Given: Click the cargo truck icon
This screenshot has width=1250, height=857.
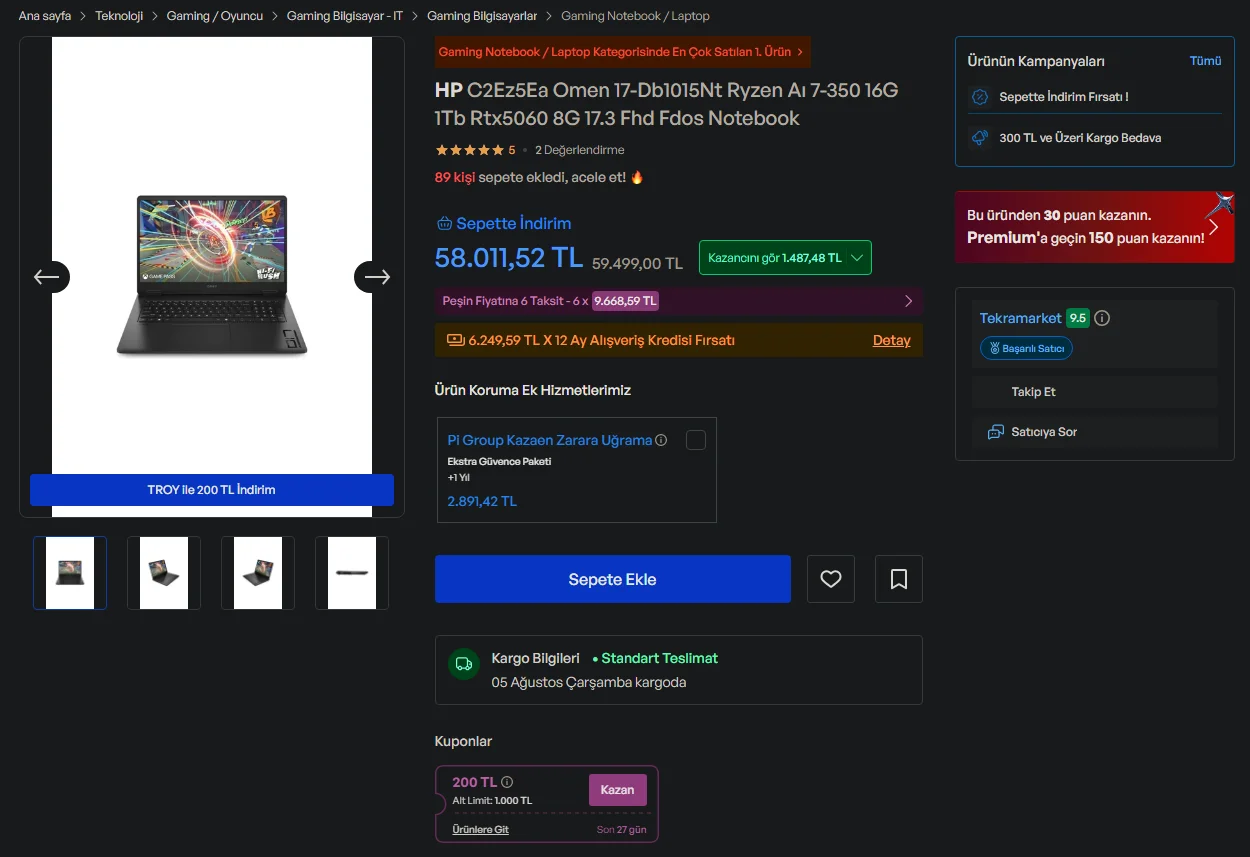Looking at the screenshot, I should coord(463,664).
